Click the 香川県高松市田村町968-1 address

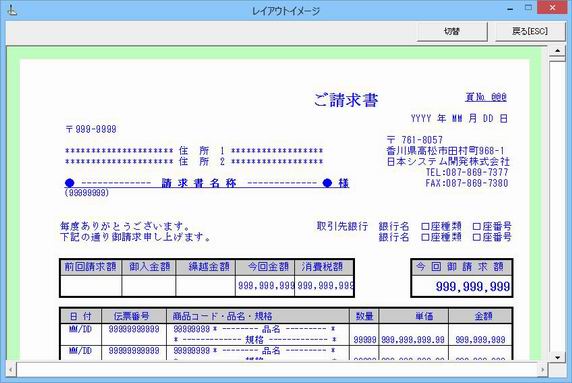point(445,151)
